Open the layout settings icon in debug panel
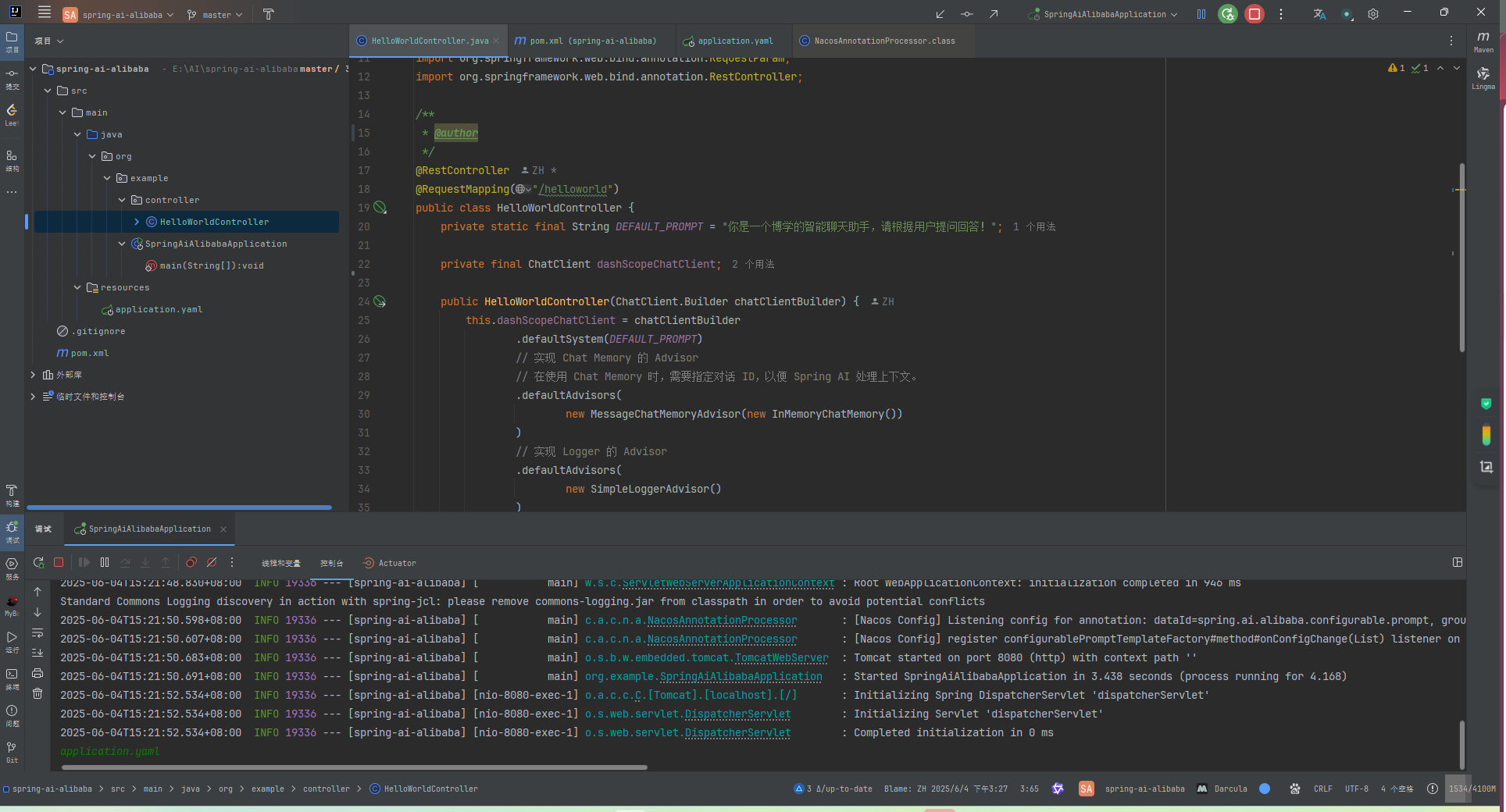1506x812 pixels. click(1458, 562)
